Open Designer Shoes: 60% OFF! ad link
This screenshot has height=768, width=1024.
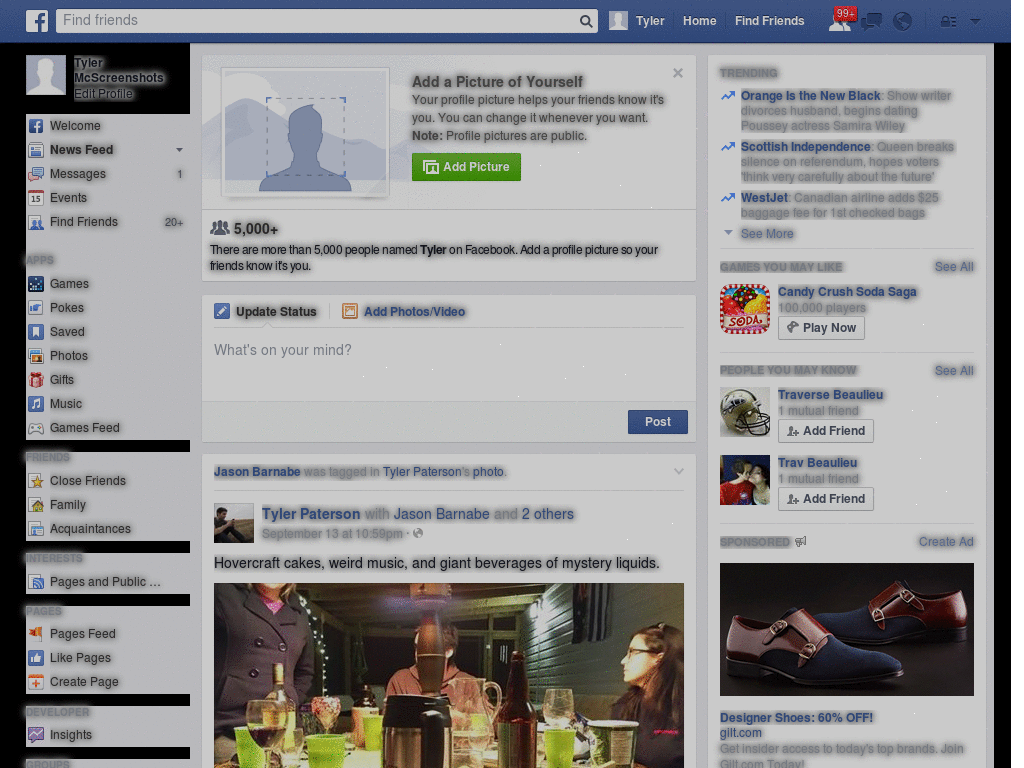pyautogui.click(x=796, y=718)
